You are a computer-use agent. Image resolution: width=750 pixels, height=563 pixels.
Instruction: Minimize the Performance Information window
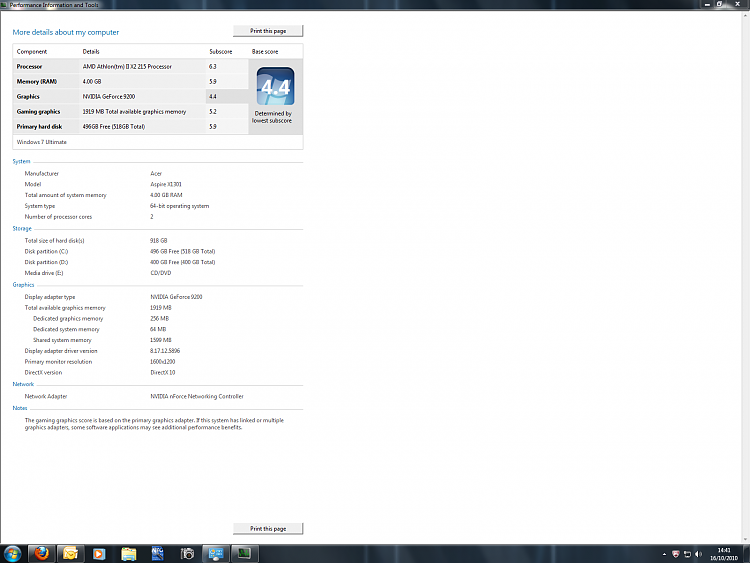(x=707, y=4)
